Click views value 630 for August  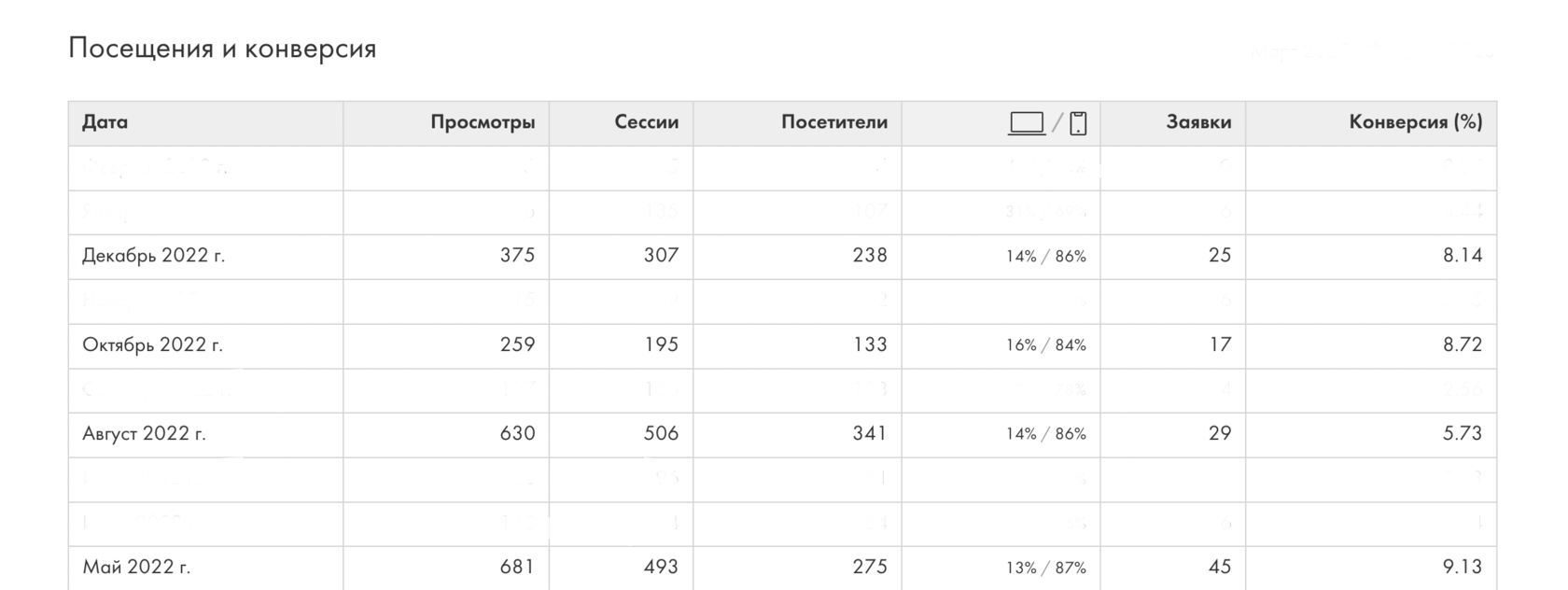tap(517, 434)
